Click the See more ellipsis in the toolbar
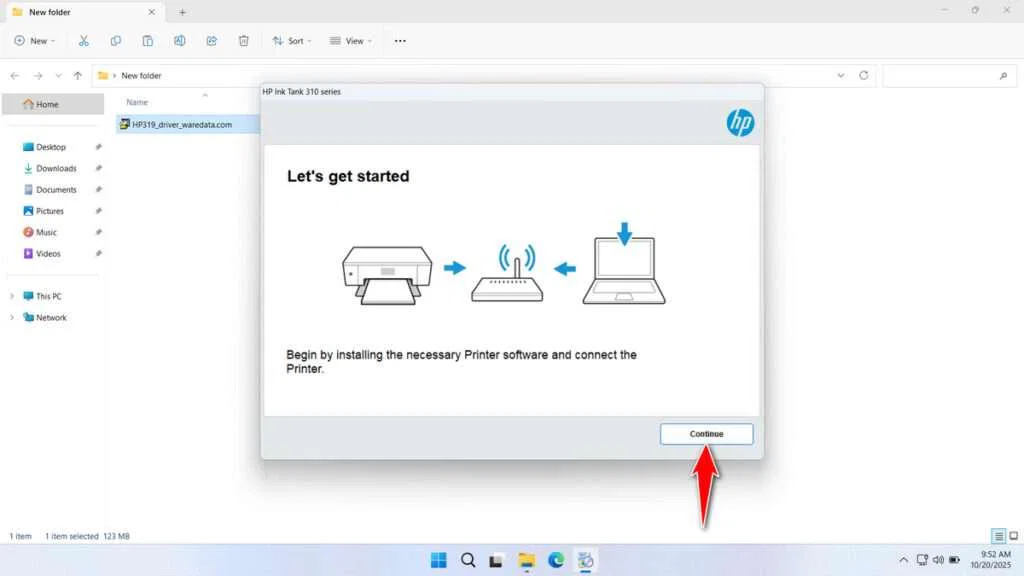 399,40
